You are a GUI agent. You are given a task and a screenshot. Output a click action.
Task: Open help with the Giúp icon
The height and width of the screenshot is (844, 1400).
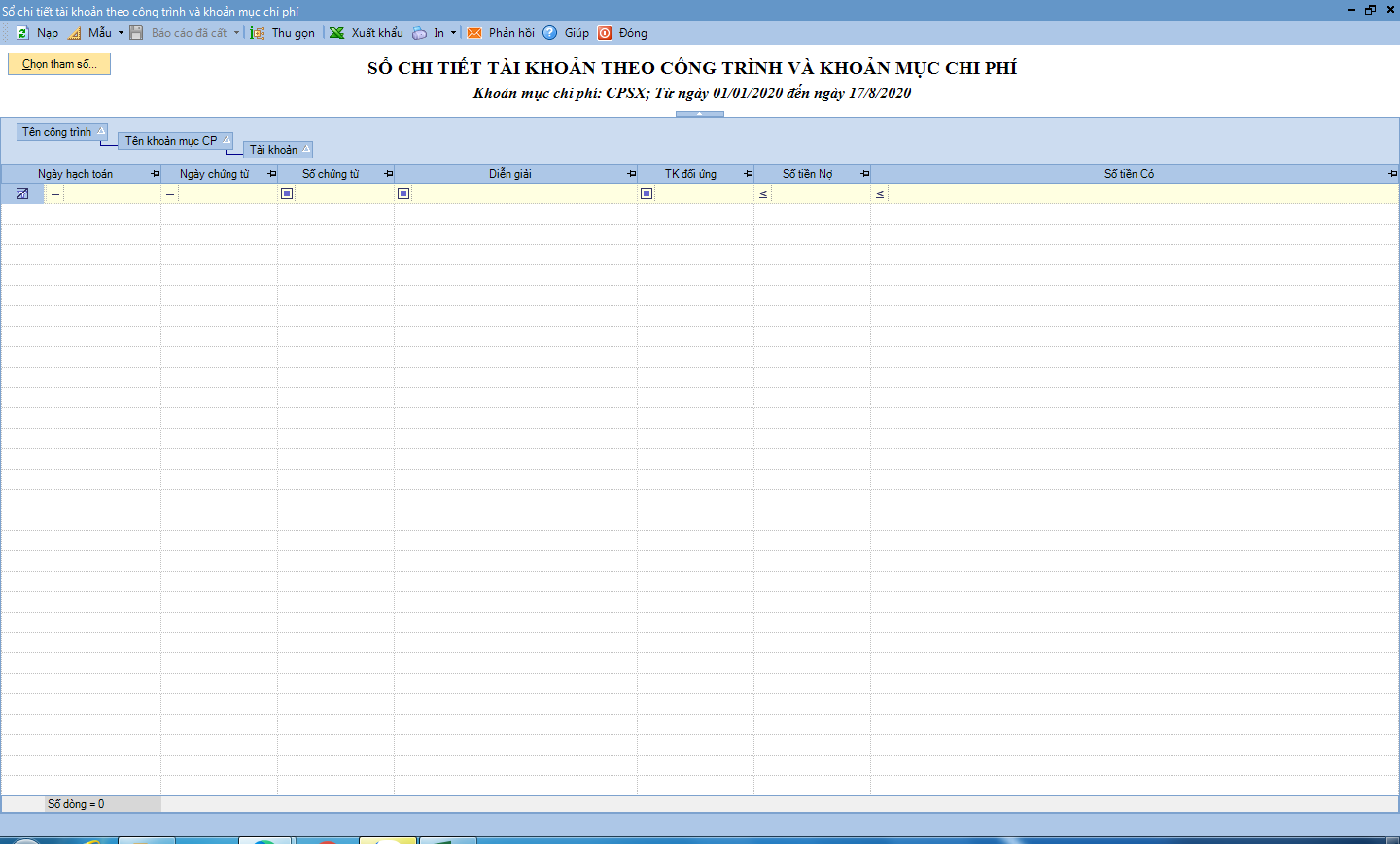[550, 33]
